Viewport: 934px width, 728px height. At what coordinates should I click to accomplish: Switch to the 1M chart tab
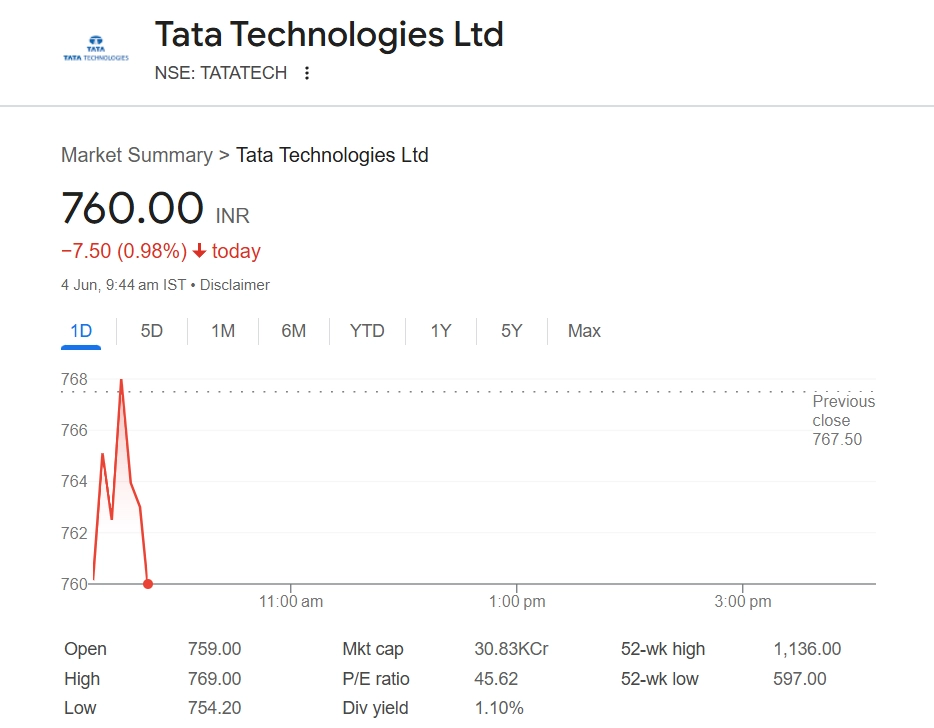223,331
